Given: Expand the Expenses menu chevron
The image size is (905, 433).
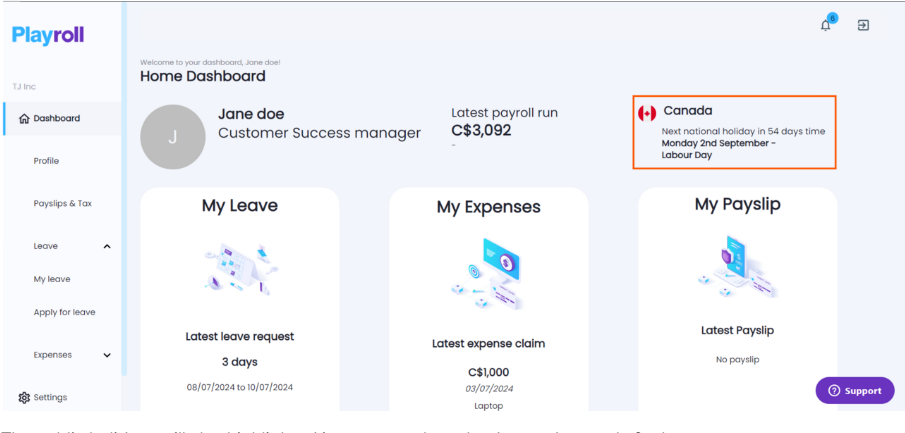Looking at the screenshot, I should pyautogui.click(x=107, y=355).
